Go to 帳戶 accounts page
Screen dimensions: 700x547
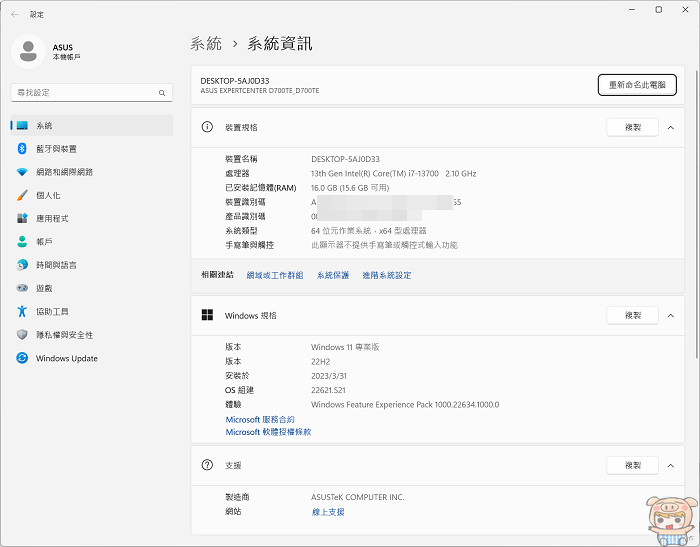click(x=44, y=242)
